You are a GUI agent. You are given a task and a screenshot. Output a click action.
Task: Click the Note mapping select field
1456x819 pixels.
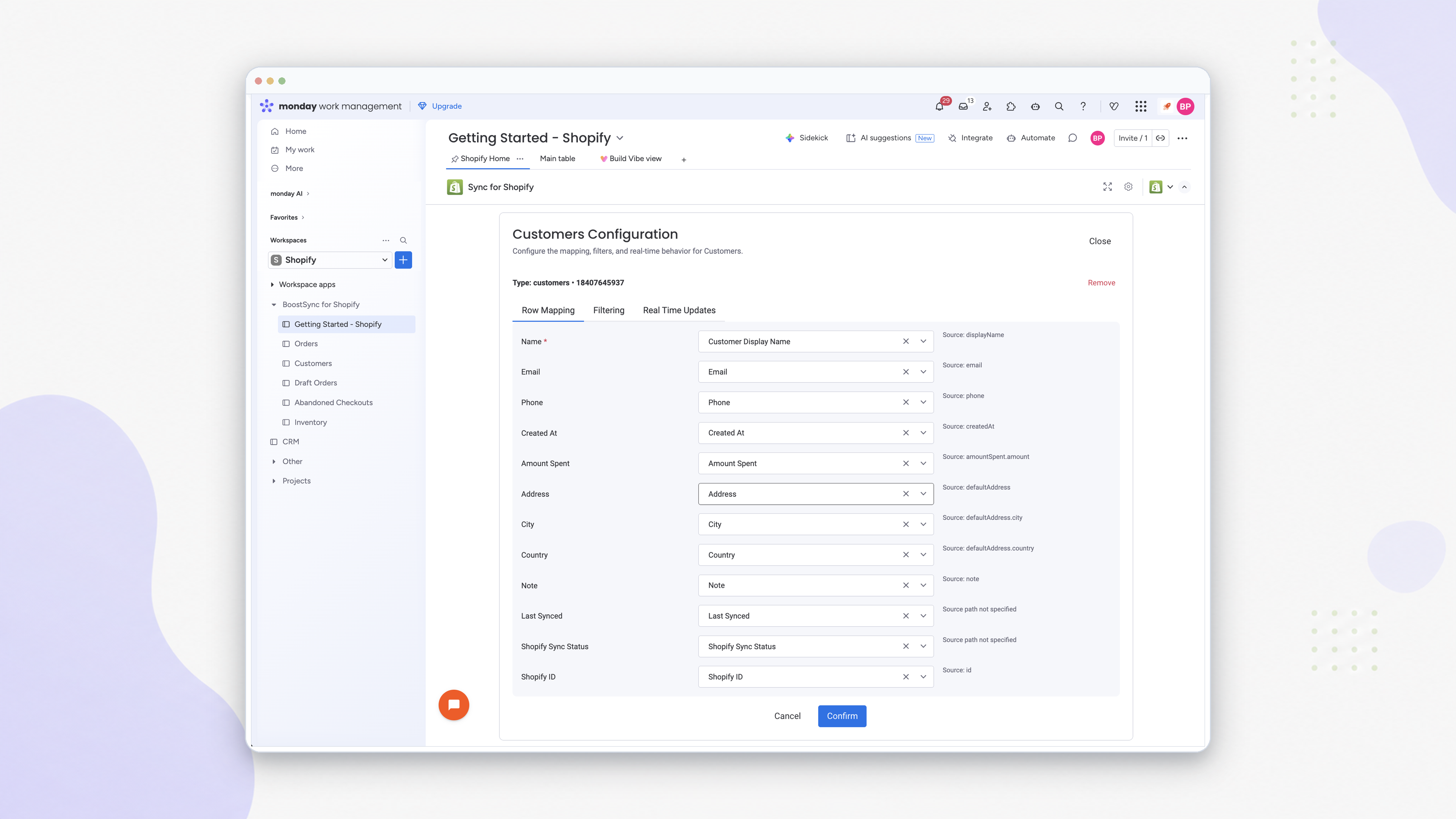point(816,585)
